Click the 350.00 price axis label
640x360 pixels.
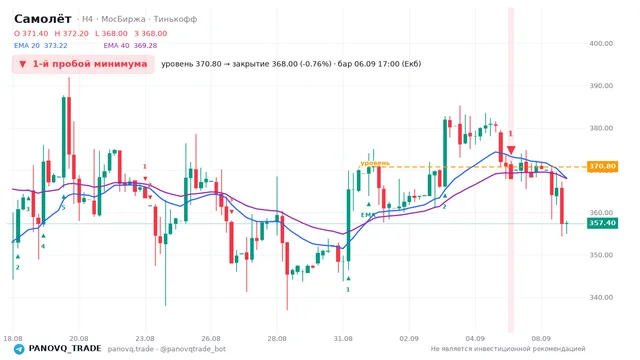pyautogui.click(x=601, y=255)
